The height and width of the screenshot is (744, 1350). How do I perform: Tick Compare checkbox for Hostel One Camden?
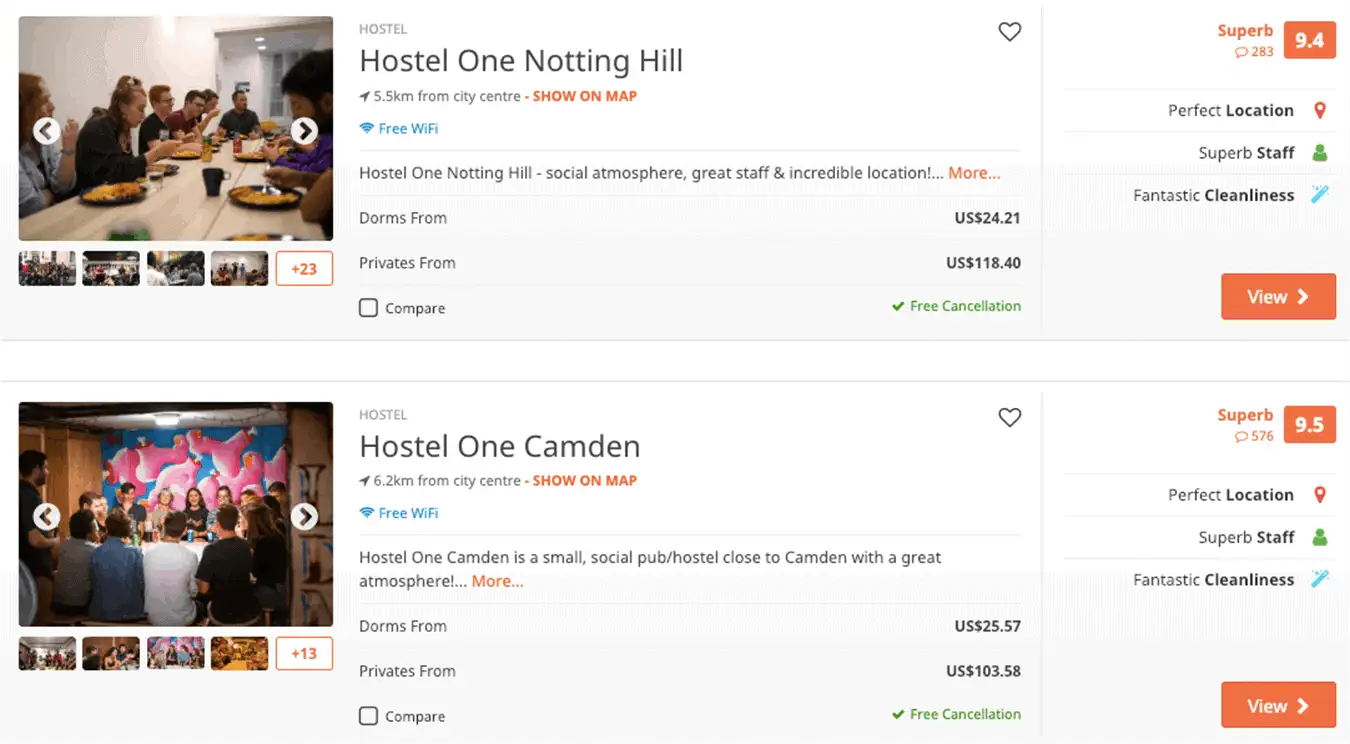click(x=368, y=716)
